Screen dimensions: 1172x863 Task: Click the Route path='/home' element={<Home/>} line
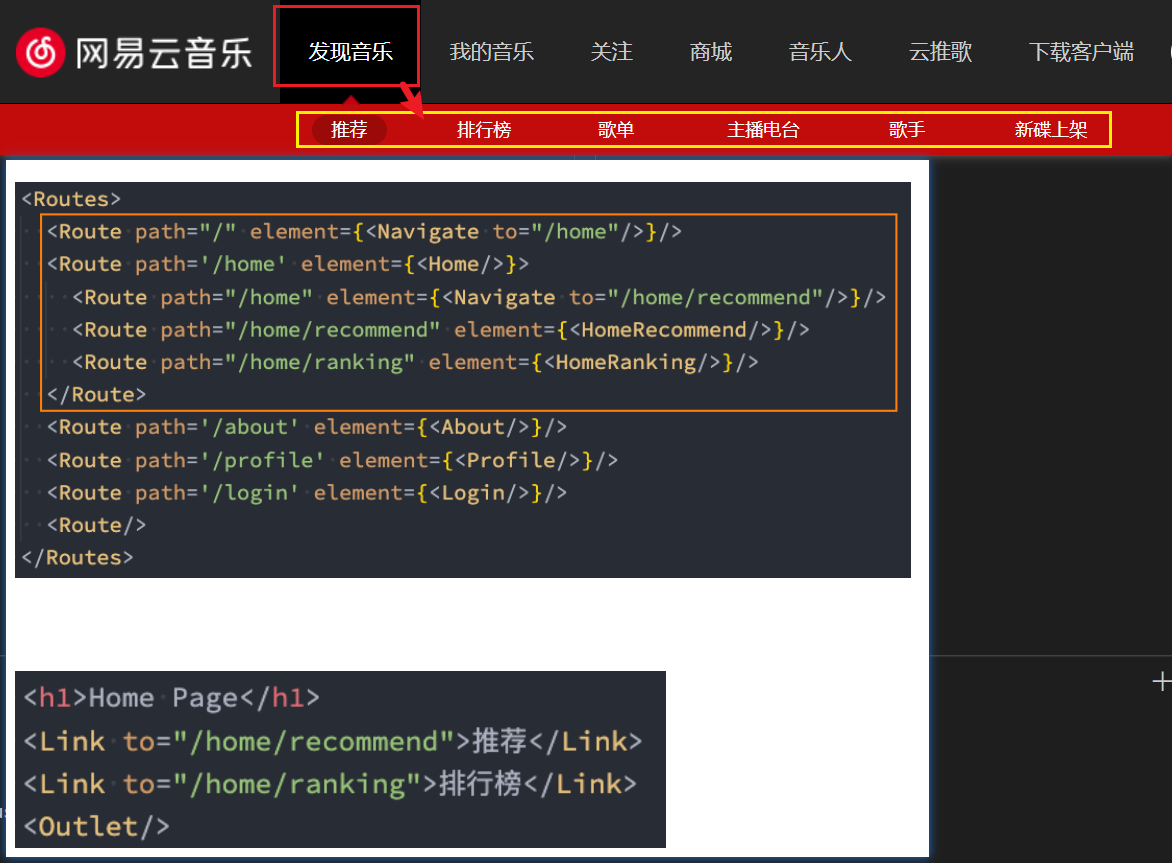coord(288,265)
